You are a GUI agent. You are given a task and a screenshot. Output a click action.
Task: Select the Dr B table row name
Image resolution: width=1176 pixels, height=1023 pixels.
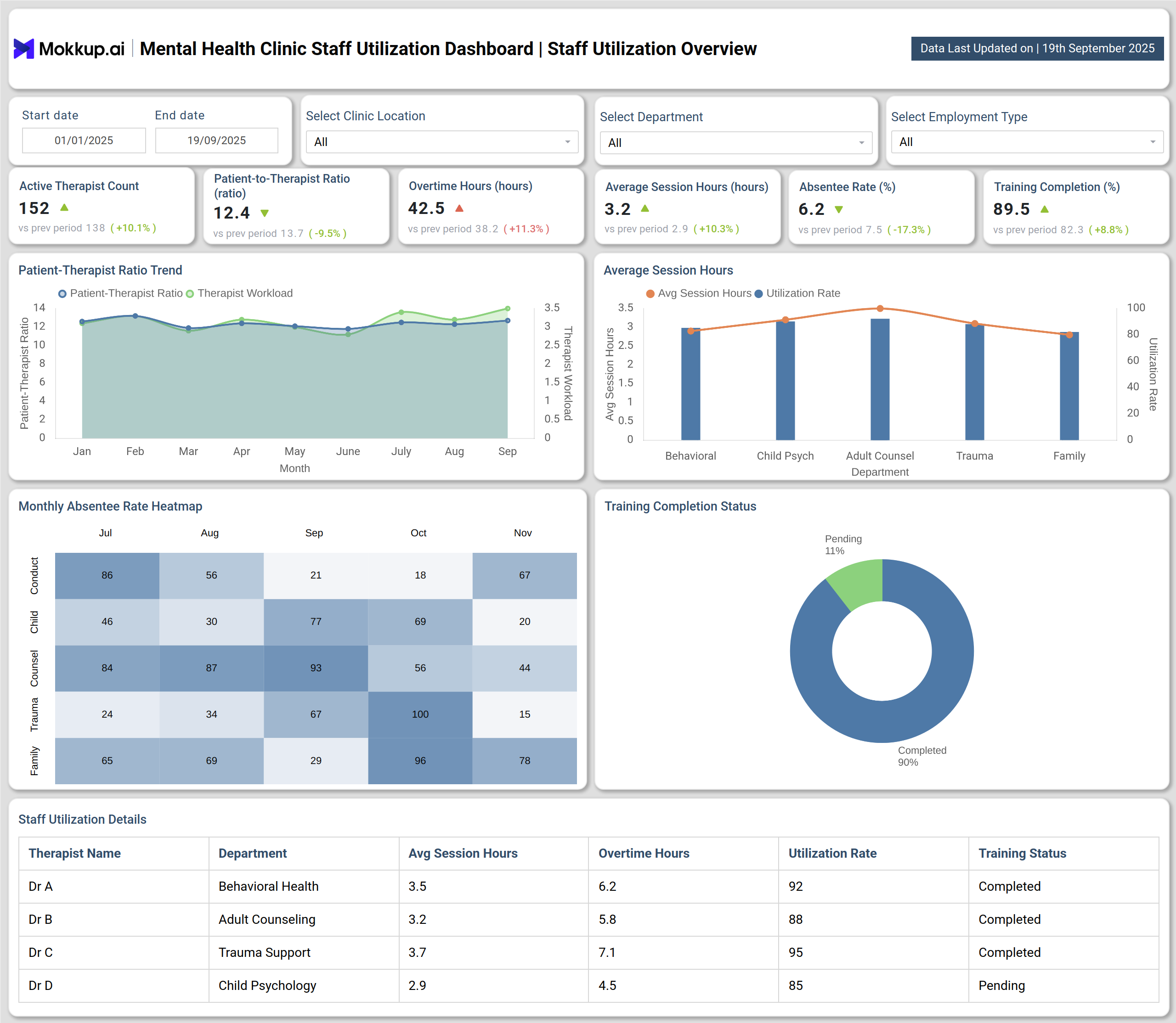click(40, 920)
